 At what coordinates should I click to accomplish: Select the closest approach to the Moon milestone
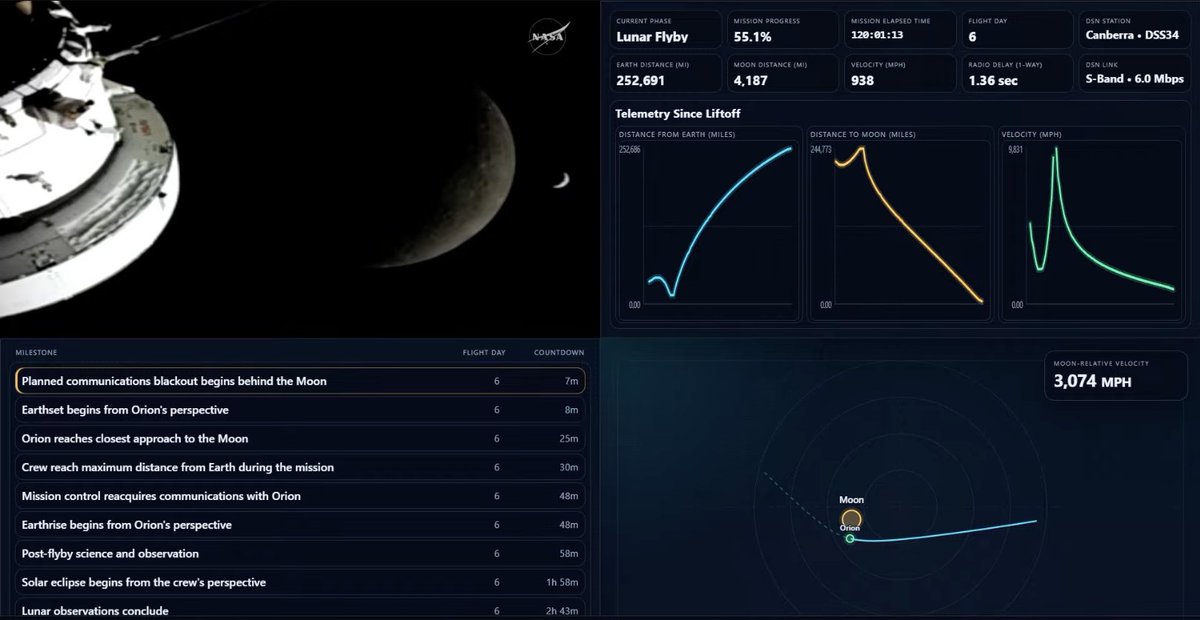300,438
